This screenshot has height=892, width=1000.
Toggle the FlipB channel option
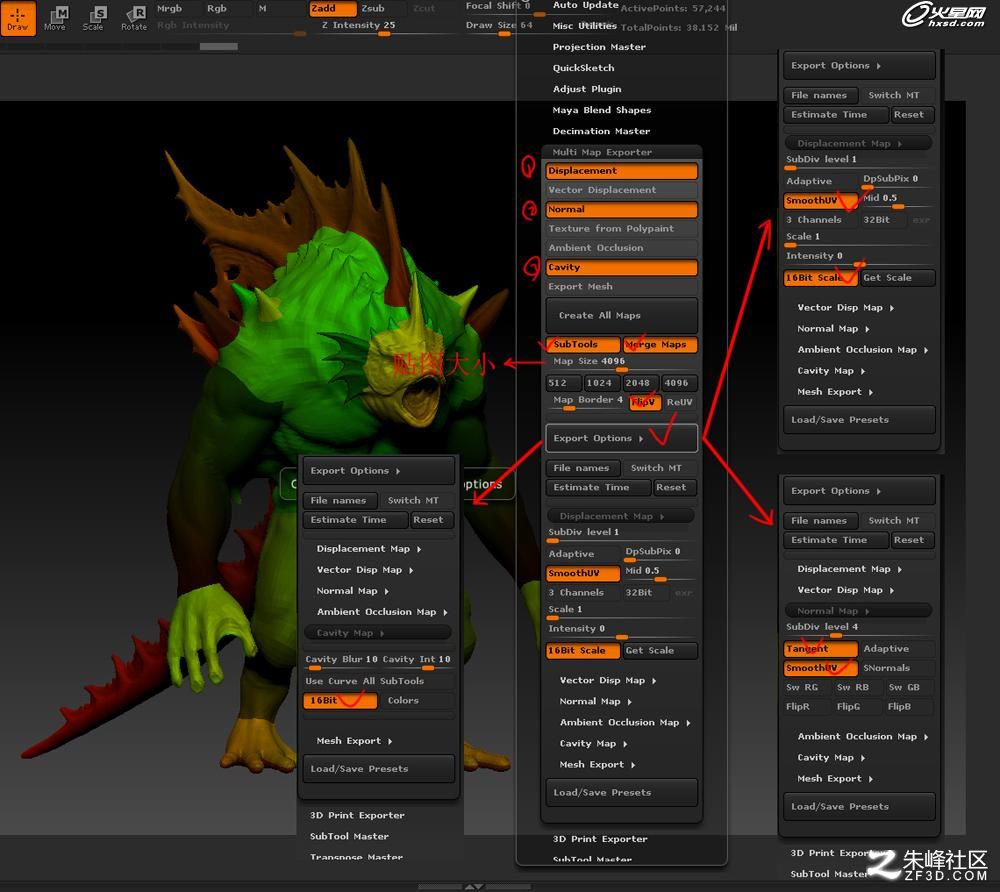(909, 706)
